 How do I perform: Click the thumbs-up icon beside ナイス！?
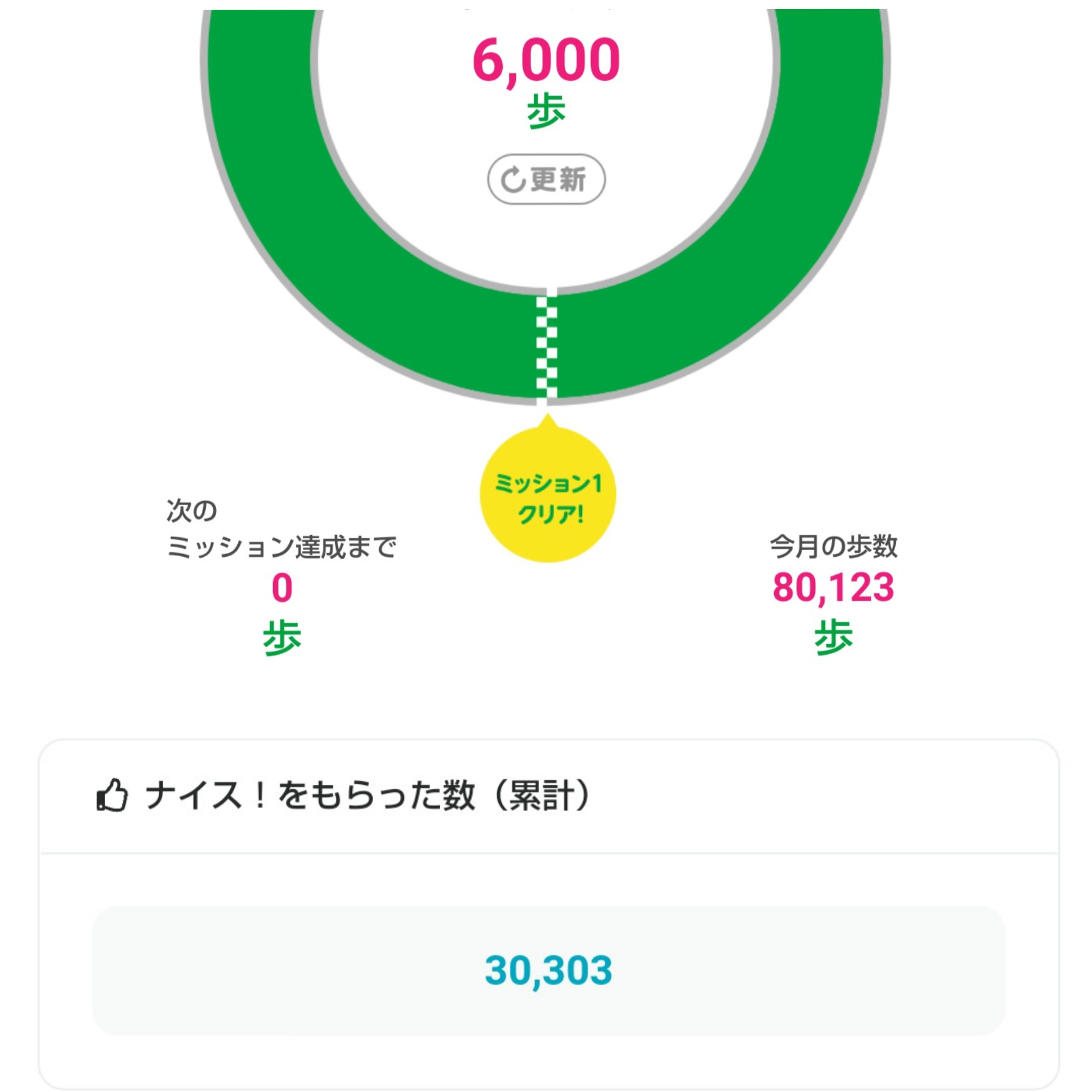point(112,795)
